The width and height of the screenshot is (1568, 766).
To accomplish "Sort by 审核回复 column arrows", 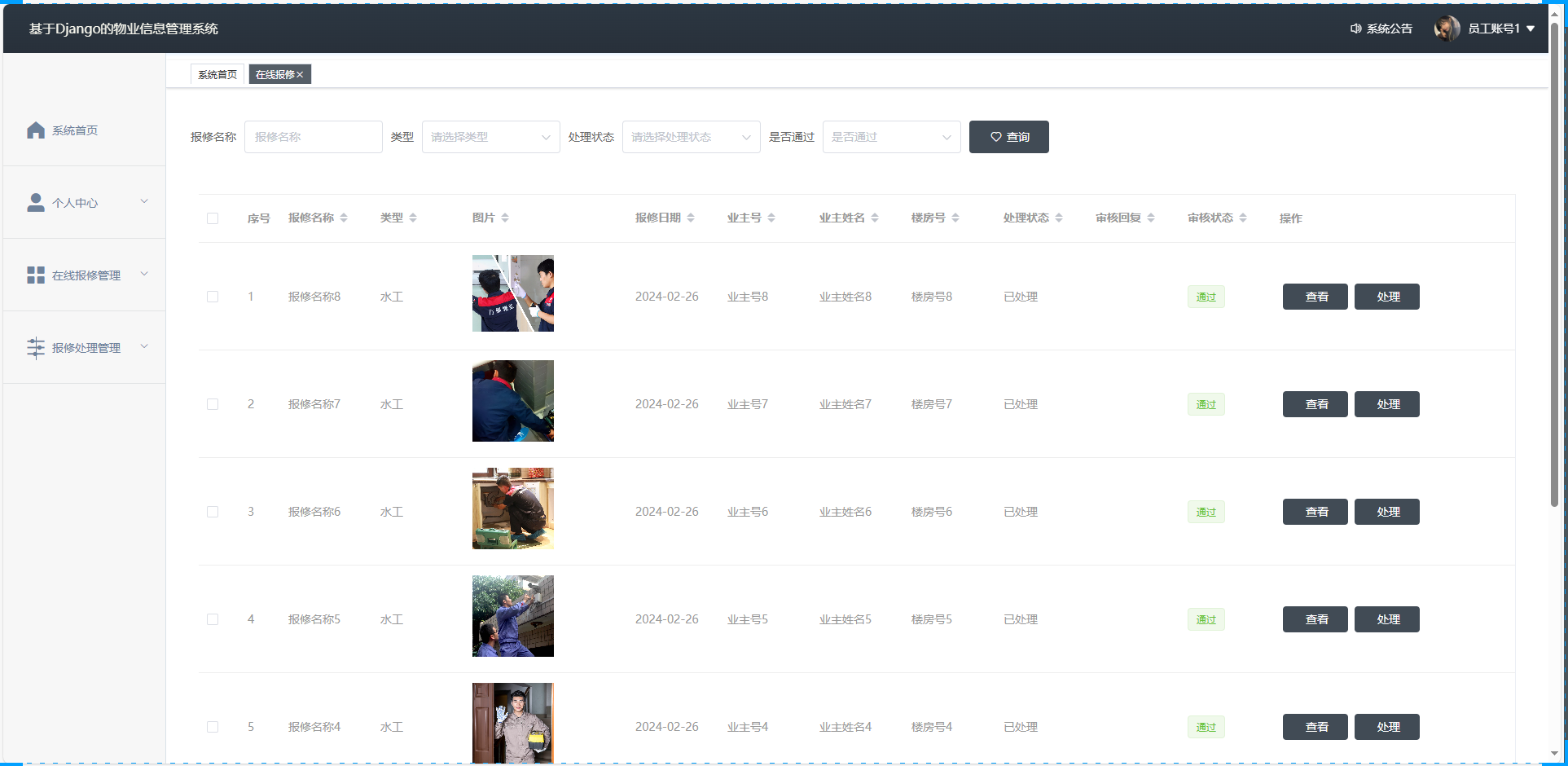I will (1151, 218).
